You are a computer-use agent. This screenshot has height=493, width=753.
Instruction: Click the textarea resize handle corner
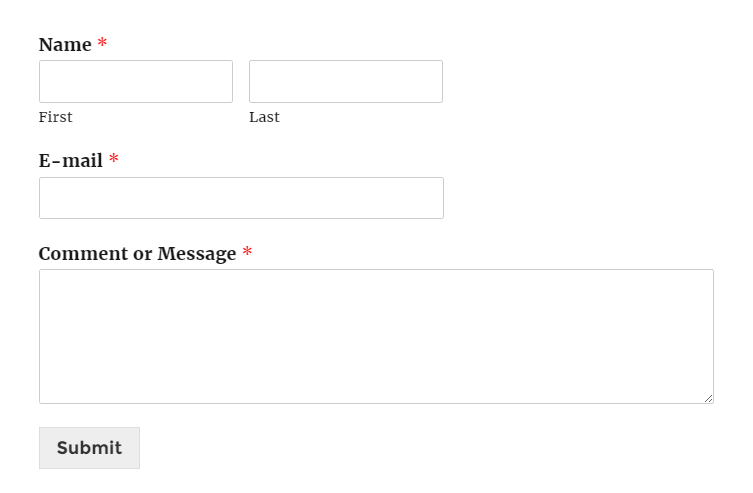pyautogui.click(x=708, y=398)
